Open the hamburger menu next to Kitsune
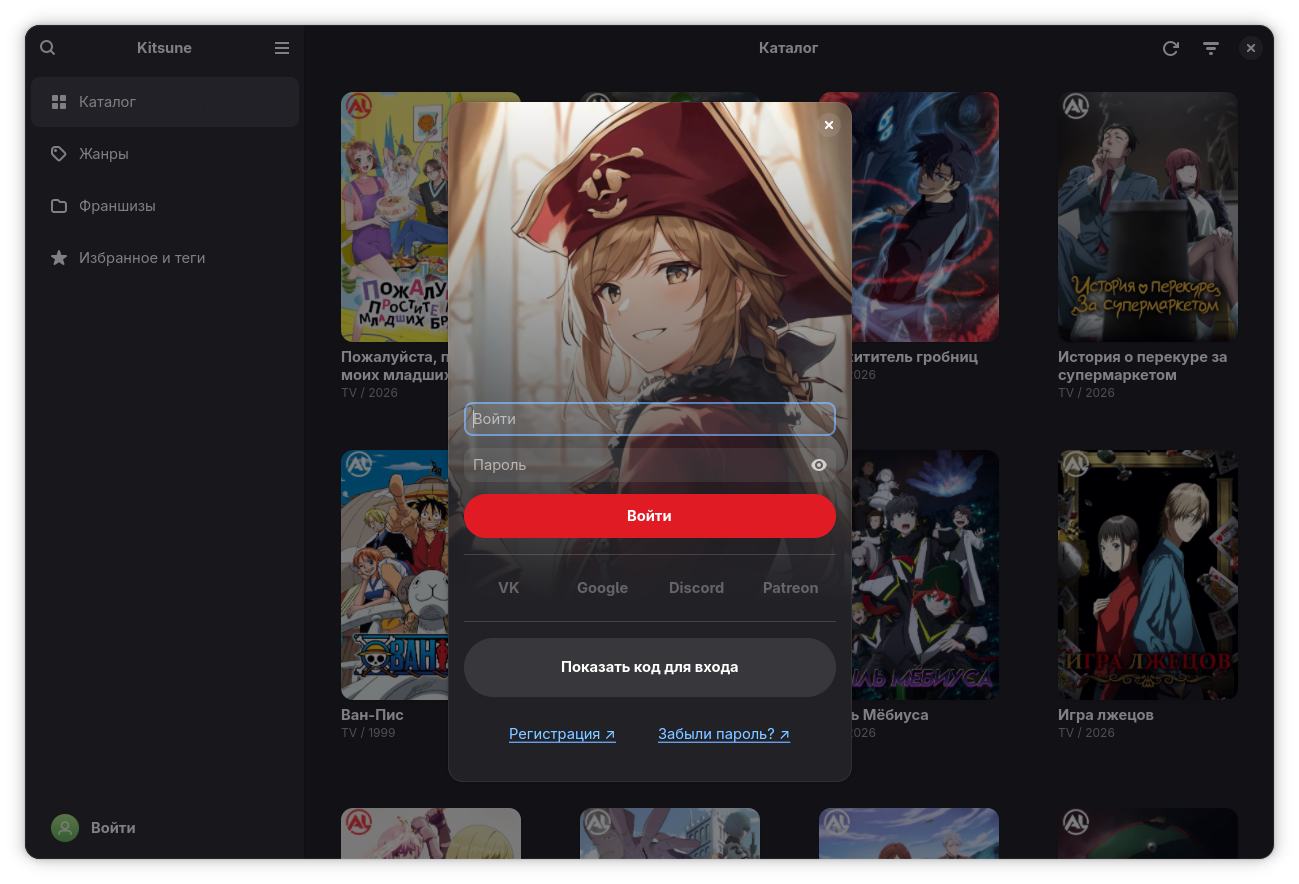Screen dimensions: 1299x884 [x=282, y=48]
